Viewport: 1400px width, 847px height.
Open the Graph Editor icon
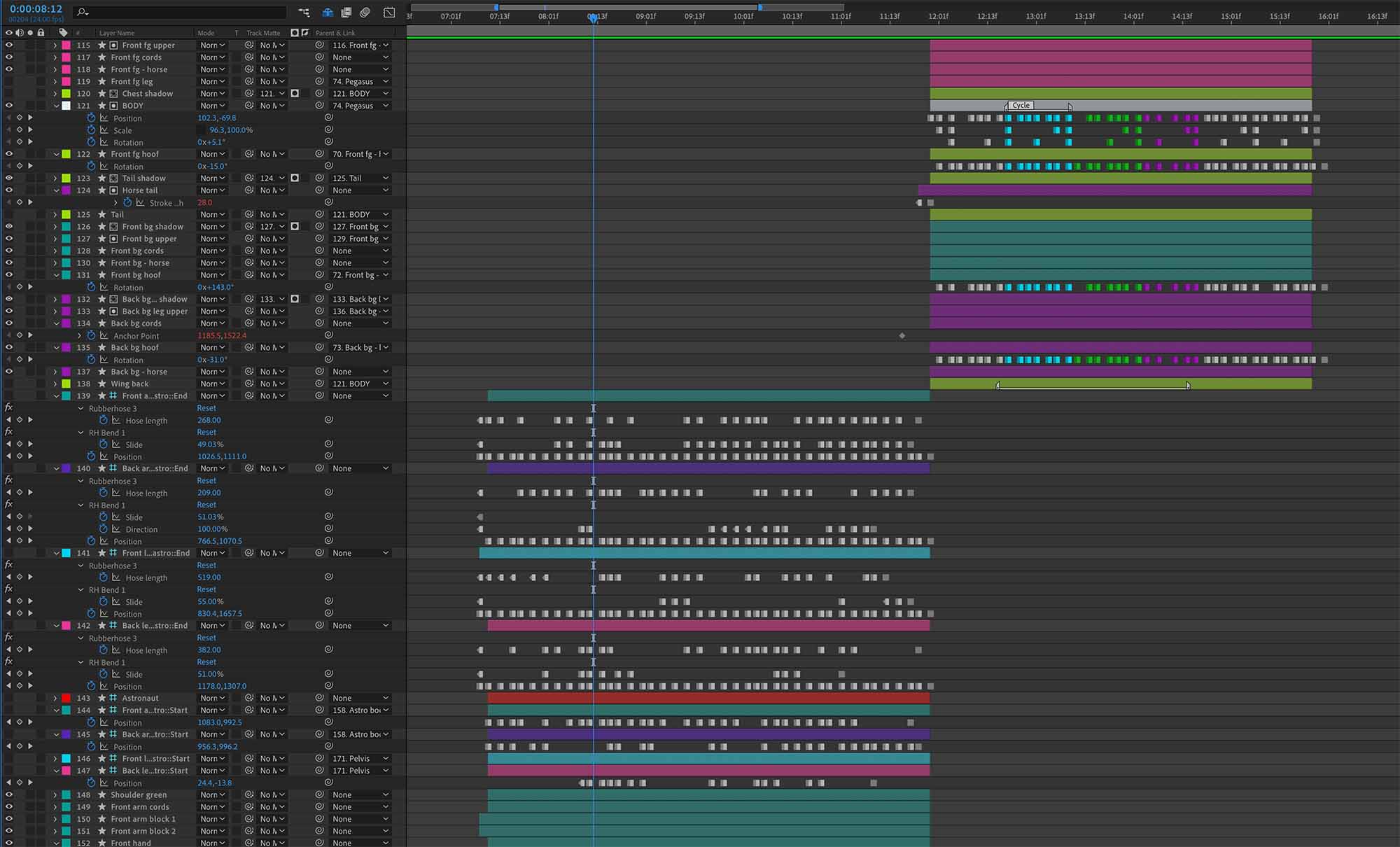coord(389,13)
